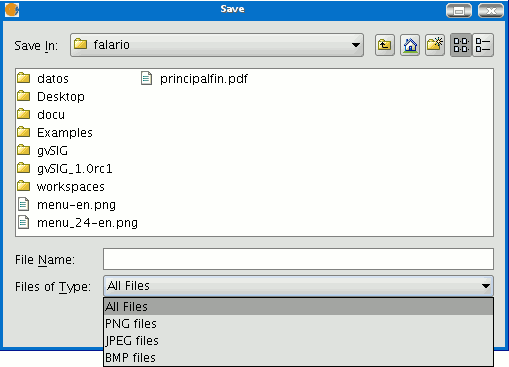509x367 pixels.
Task: Click the File Name input field
Action: [x=298, y=259]
